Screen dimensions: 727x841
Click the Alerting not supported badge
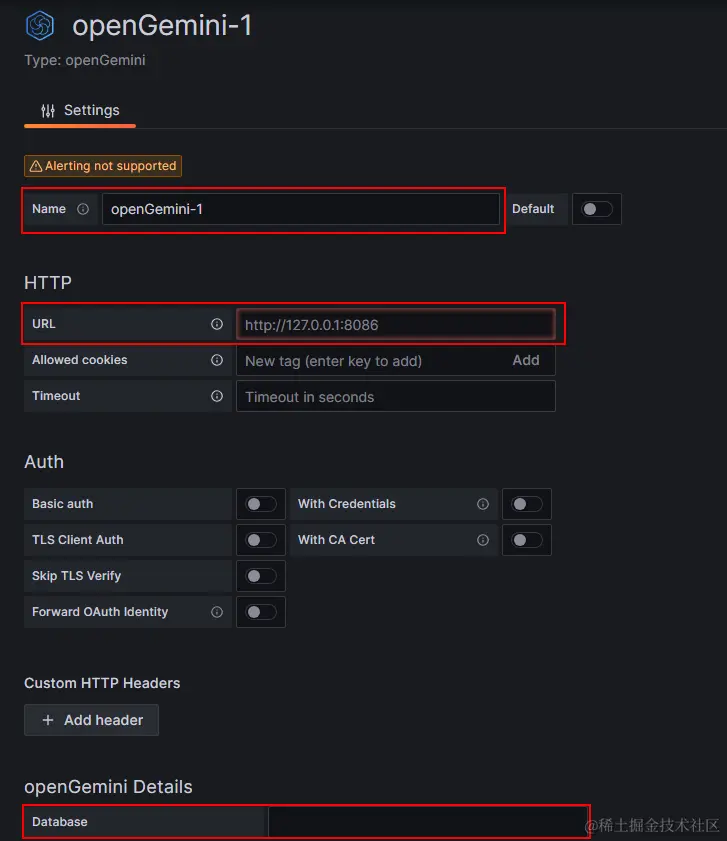[103, 166]
